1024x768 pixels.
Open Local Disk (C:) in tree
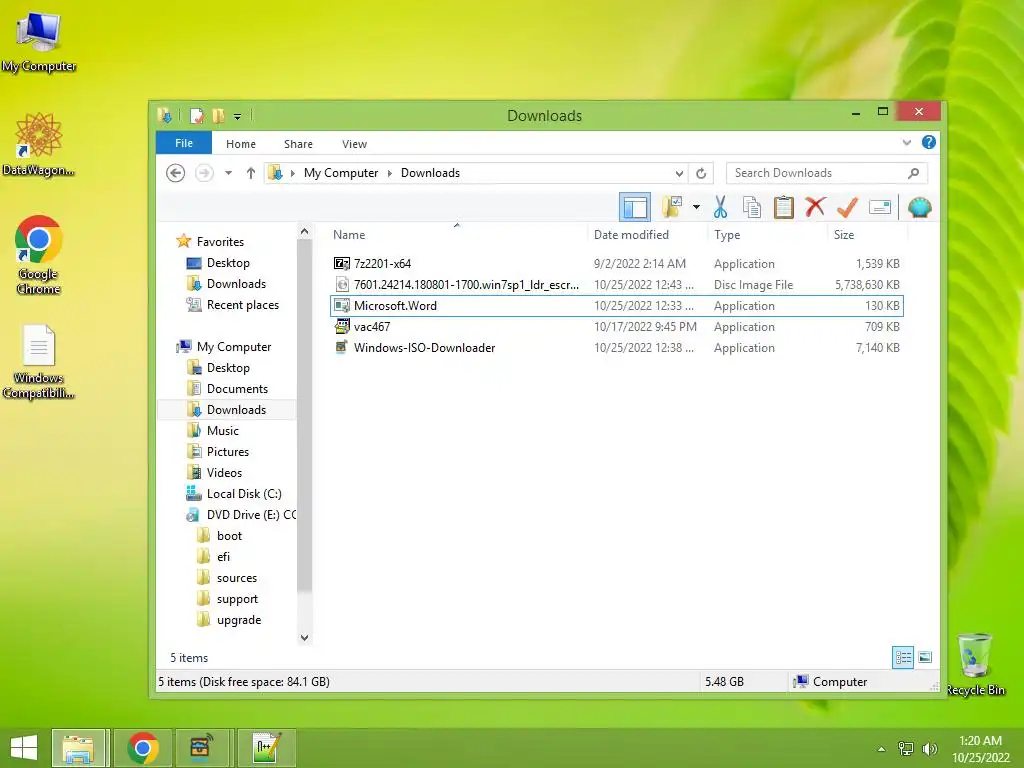coord(244,494)
